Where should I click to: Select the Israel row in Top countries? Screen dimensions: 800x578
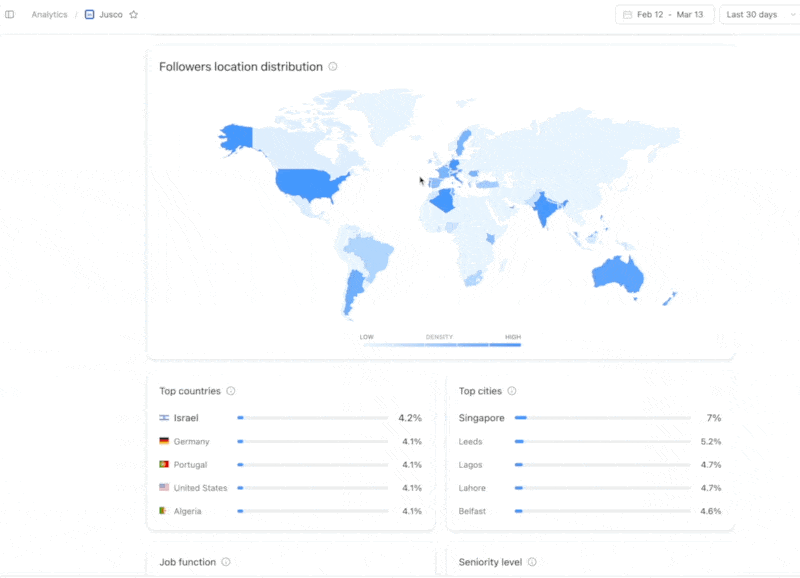[290, 418]
